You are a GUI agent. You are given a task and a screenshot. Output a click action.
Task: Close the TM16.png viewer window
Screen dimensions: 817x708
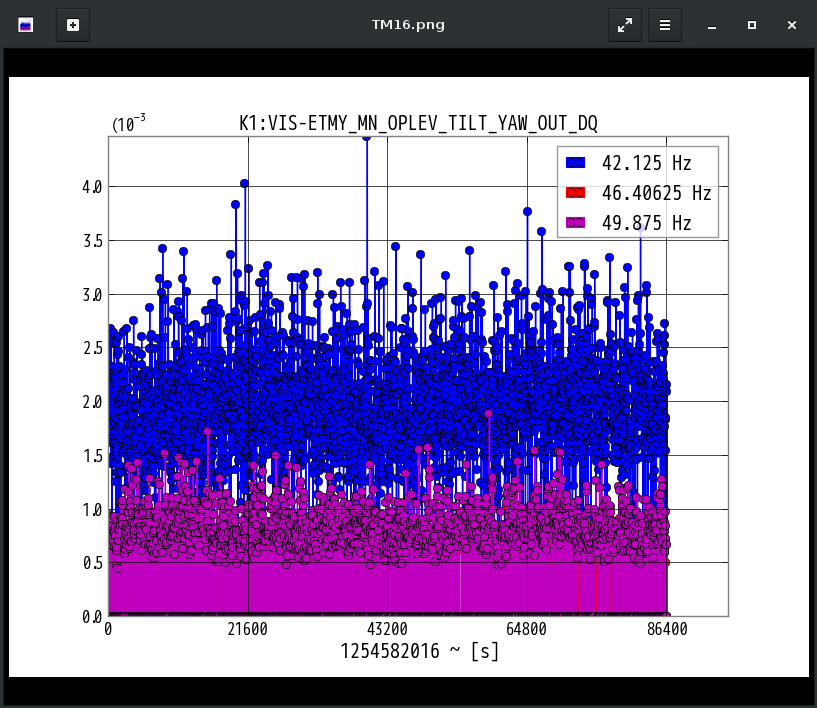click(x=791, y=25)
